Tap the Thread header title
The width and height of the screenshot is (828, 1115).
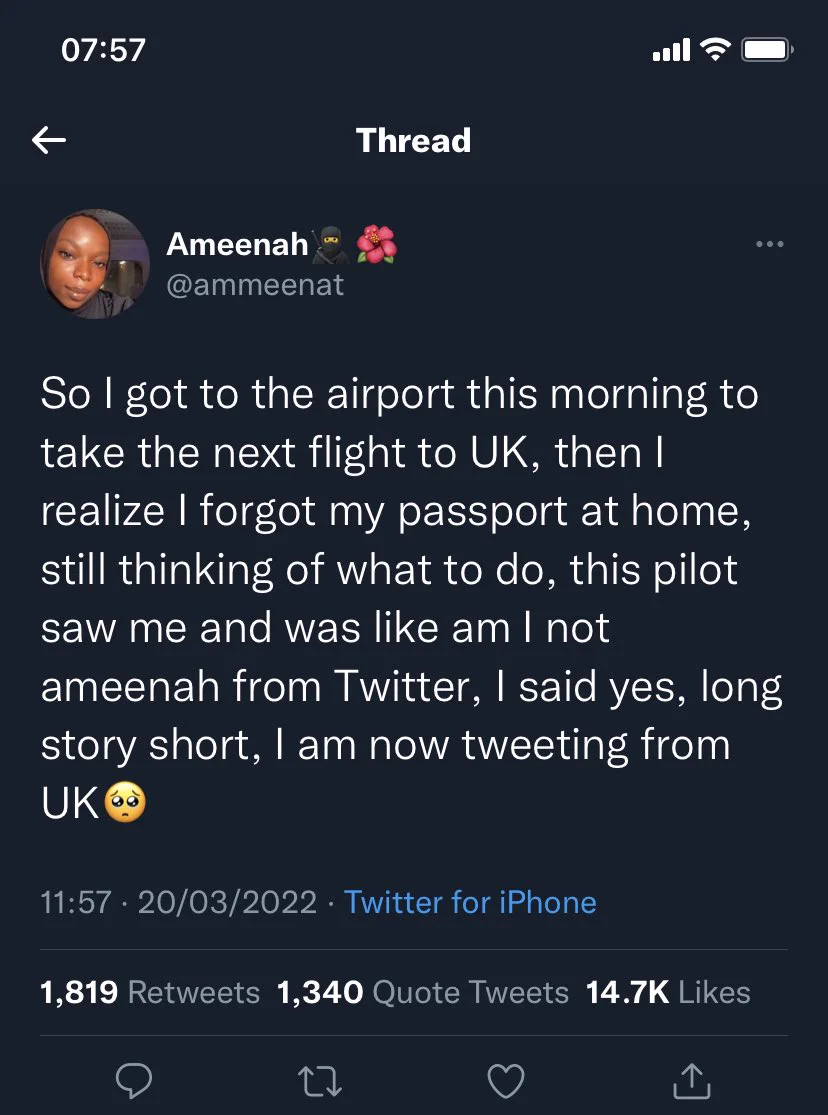point(413,140)
